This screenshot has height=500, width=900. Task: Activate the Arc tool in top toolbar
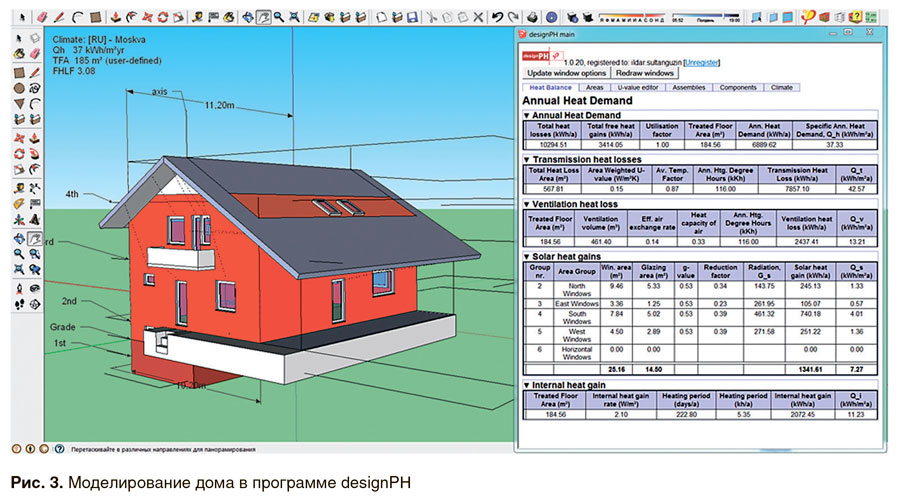77,17
